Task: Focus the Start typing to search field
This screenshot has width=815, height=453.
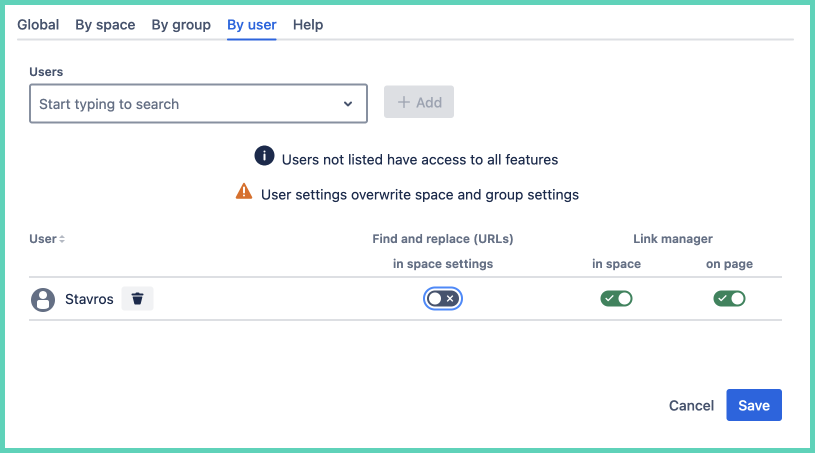Action: tap(185, 104)
